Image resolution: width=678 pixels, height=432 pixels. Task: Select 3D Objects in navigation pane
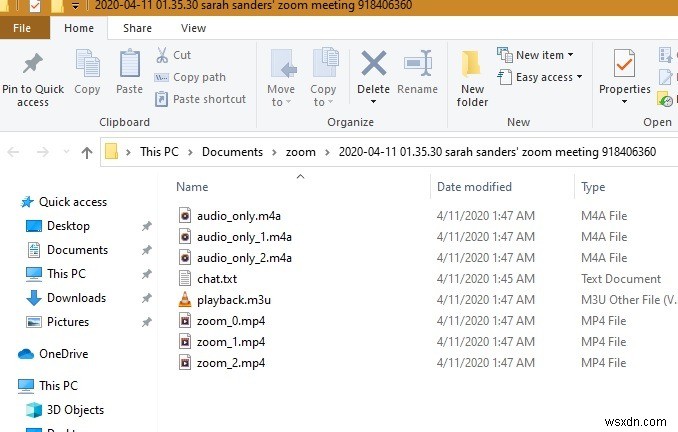76,410
